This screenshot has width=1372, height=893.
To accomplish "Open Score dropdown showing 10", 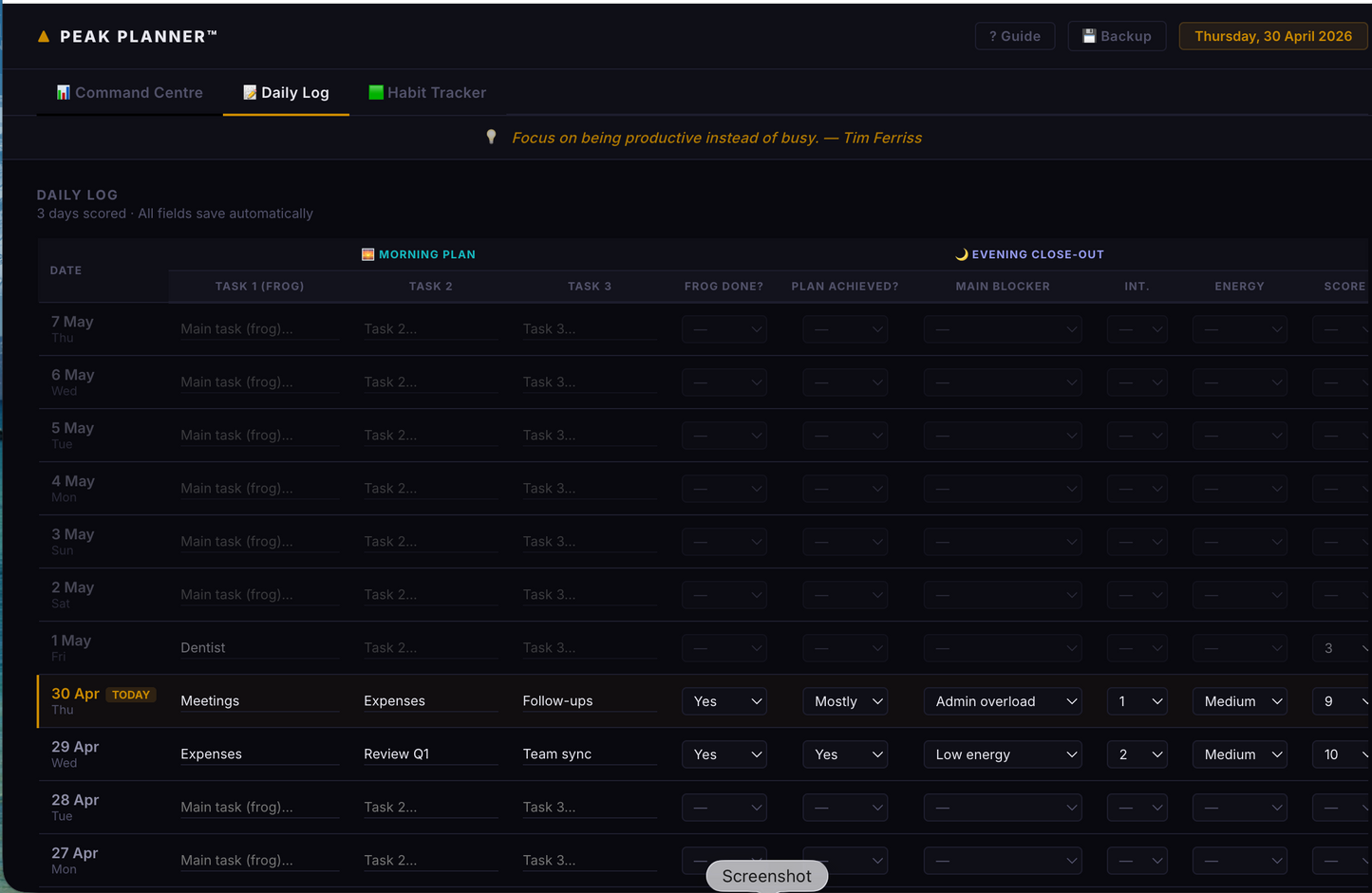I will 1342,754.
